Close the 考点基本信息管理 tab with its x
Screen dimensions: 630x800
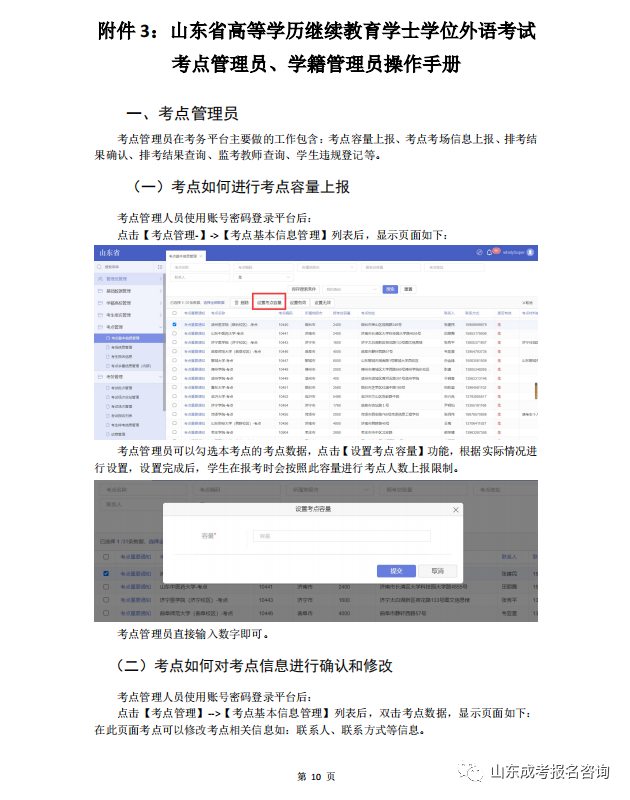(x=201, y=256)
